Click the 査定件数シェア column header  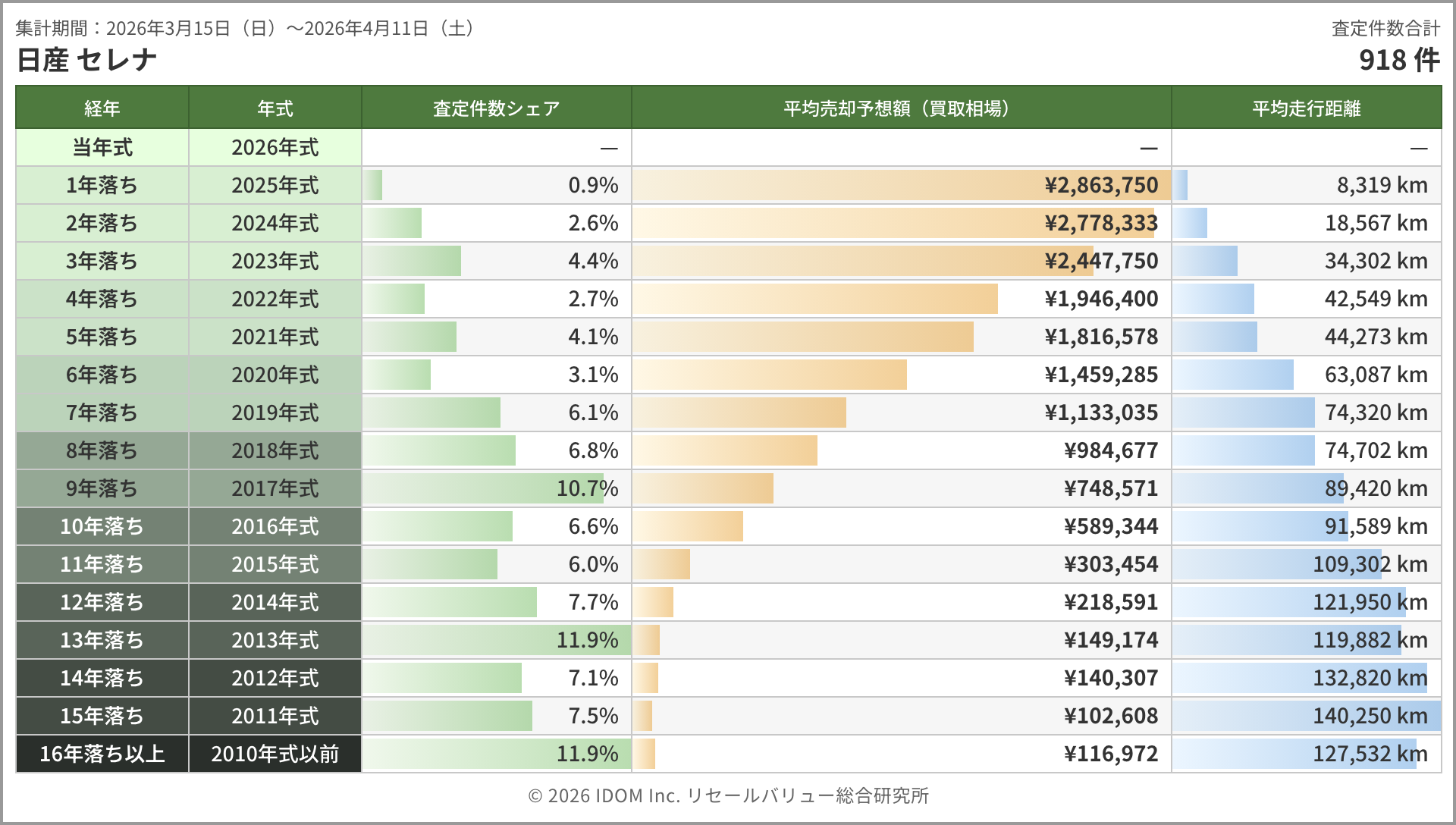(x=496, y=108)
